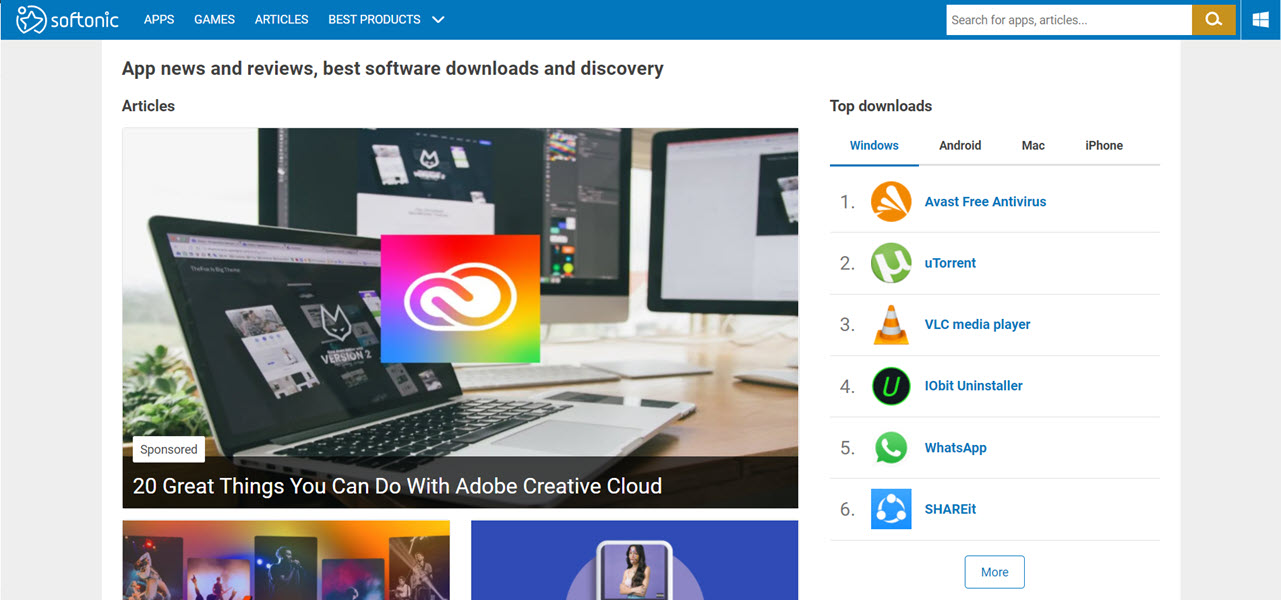Open the uTorrent link
Screen dimensions: 1281x600
[950, 263]
